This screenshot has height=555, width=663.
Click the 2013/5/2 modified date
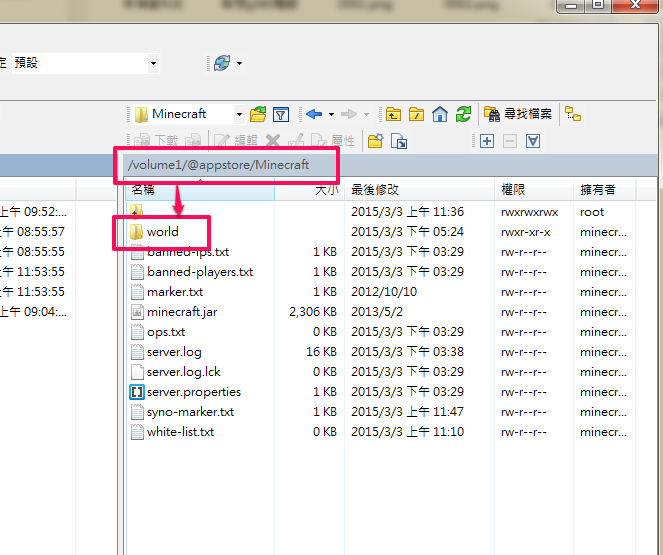(x=377, y=312)
